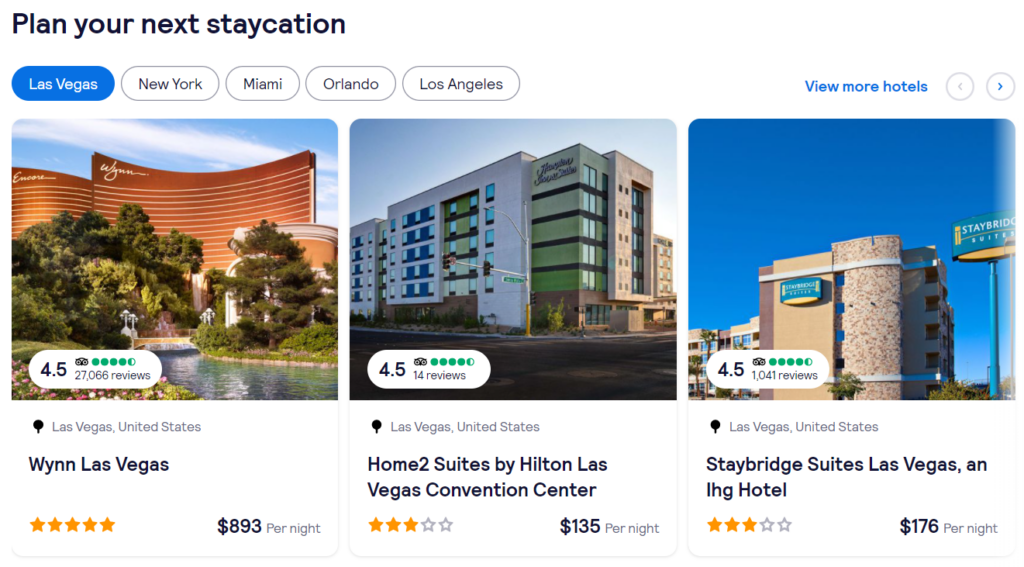Open the View more hotels link
This screenshot has width=1024, height=567.
click(x=866, y=86)
